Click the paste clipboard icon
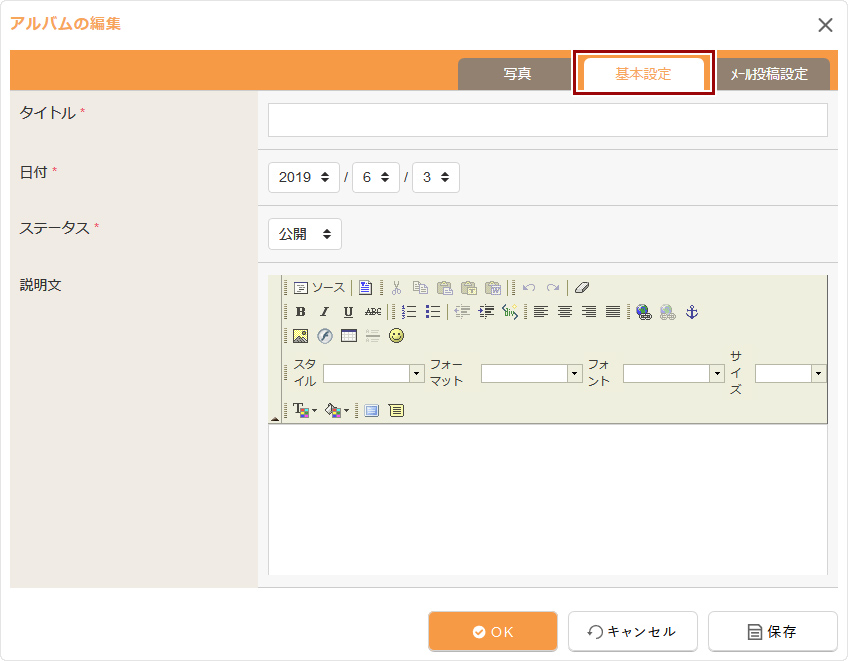This screenshot has width=848, height=661. point(445,287)
